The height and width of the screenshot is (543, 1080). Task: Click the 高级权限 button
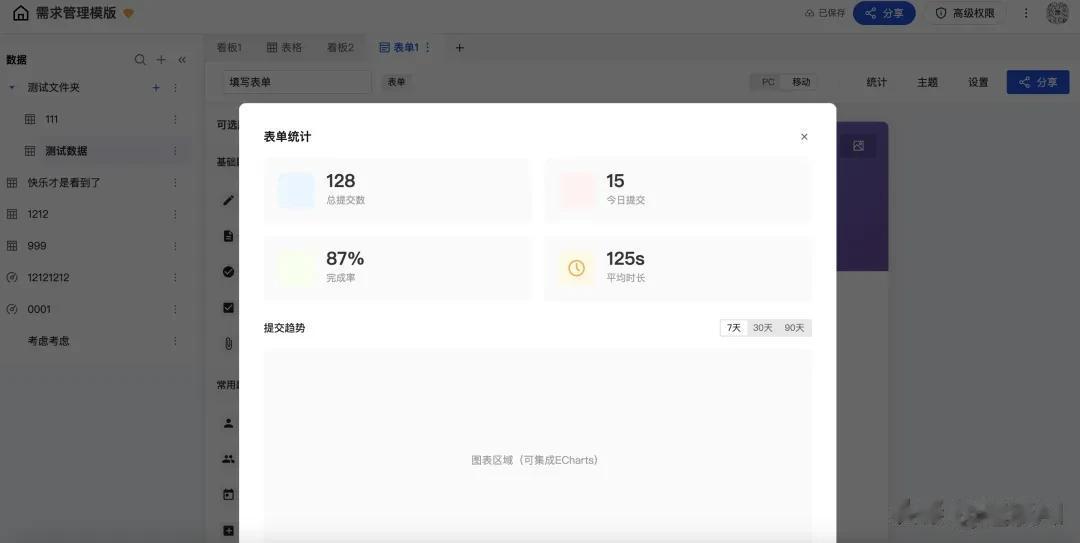tap(964, 13)
